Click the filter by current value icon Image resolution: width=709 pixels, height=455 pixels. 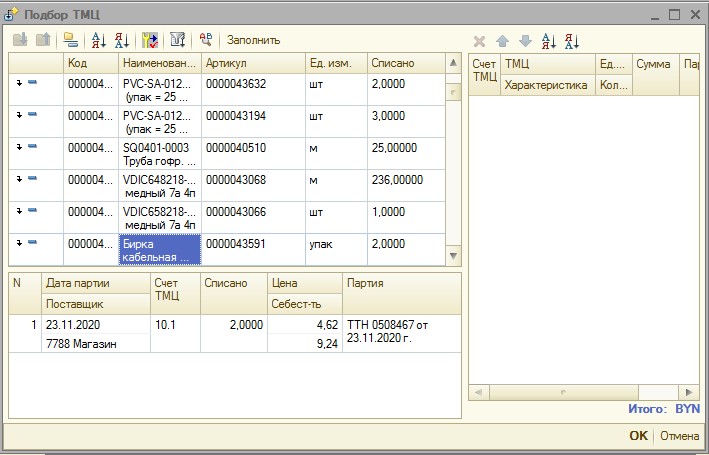click(x=151, y=40)
